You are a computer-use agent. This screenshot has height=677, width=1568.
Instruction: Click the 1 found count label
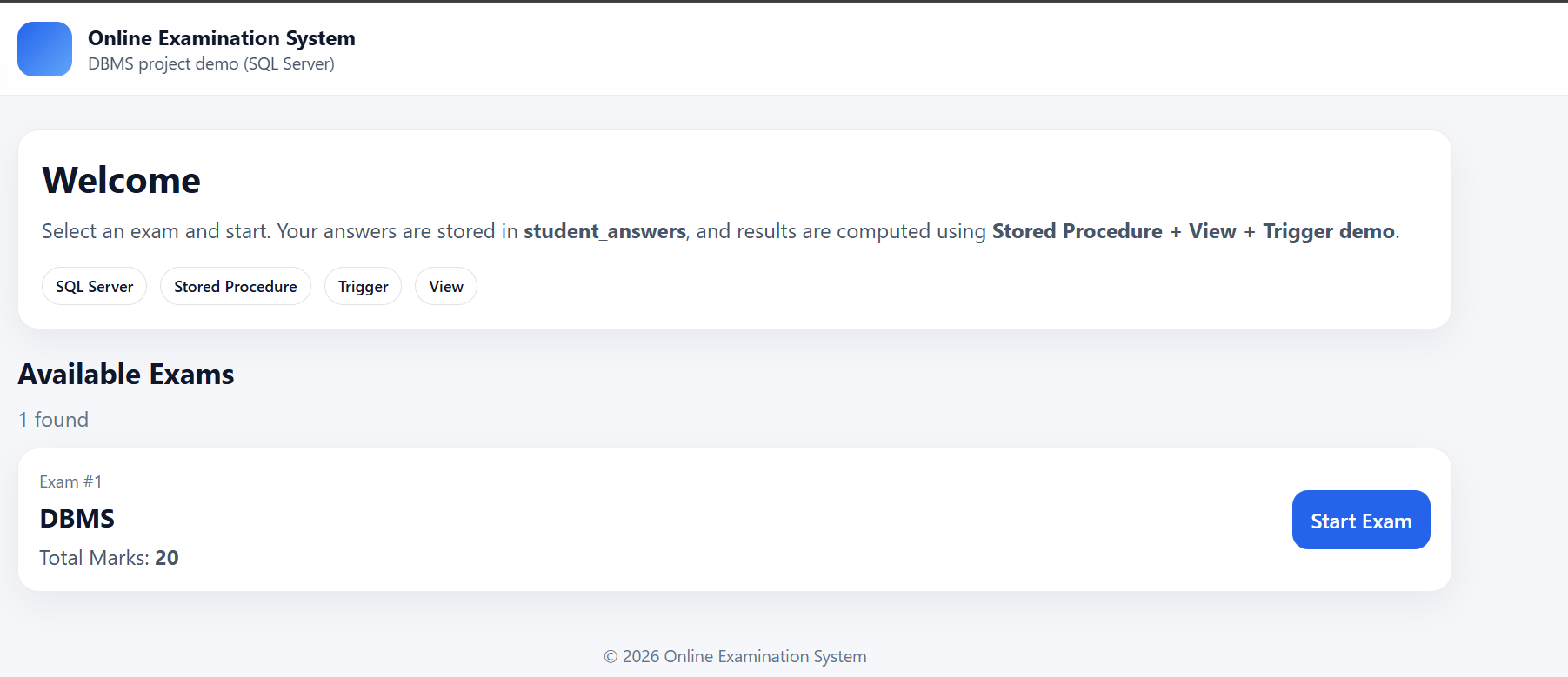[x=54, y=420]
